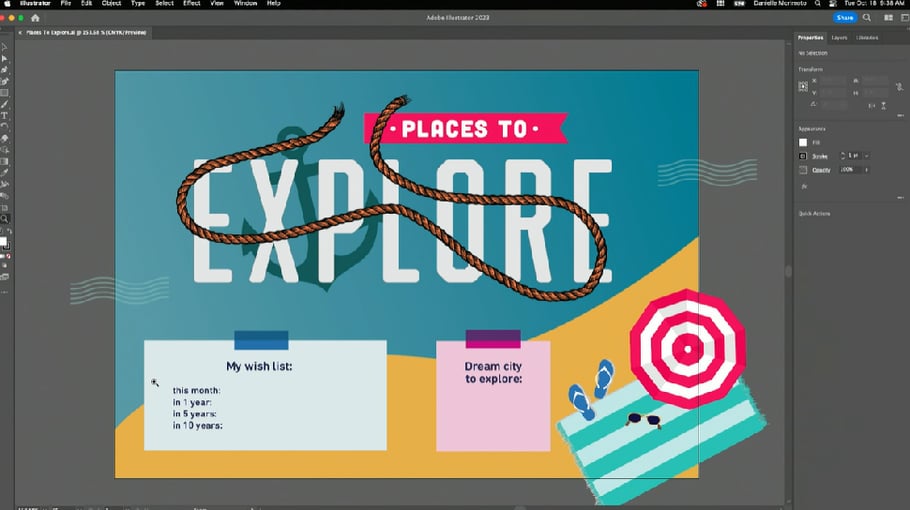Screen dimensions: 910x510
Task: Click the underlined Stroke label link
Action: (x=820, y=156)
